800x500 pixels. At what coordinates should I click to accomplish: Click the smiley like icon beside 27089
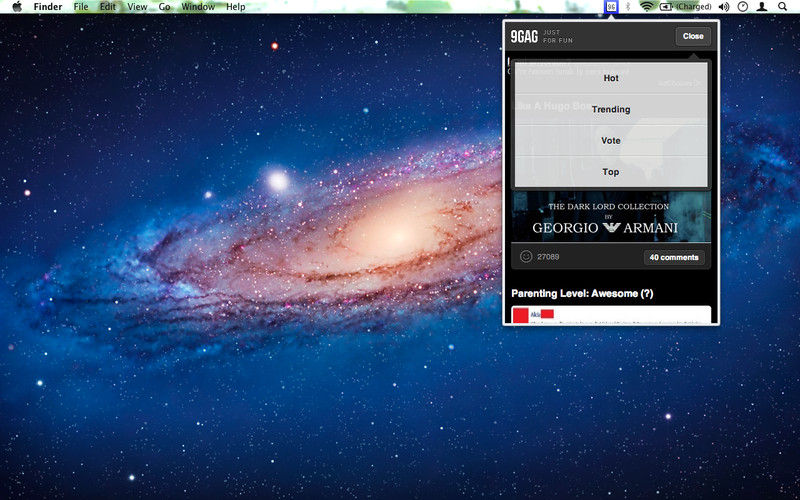[526, 257]
